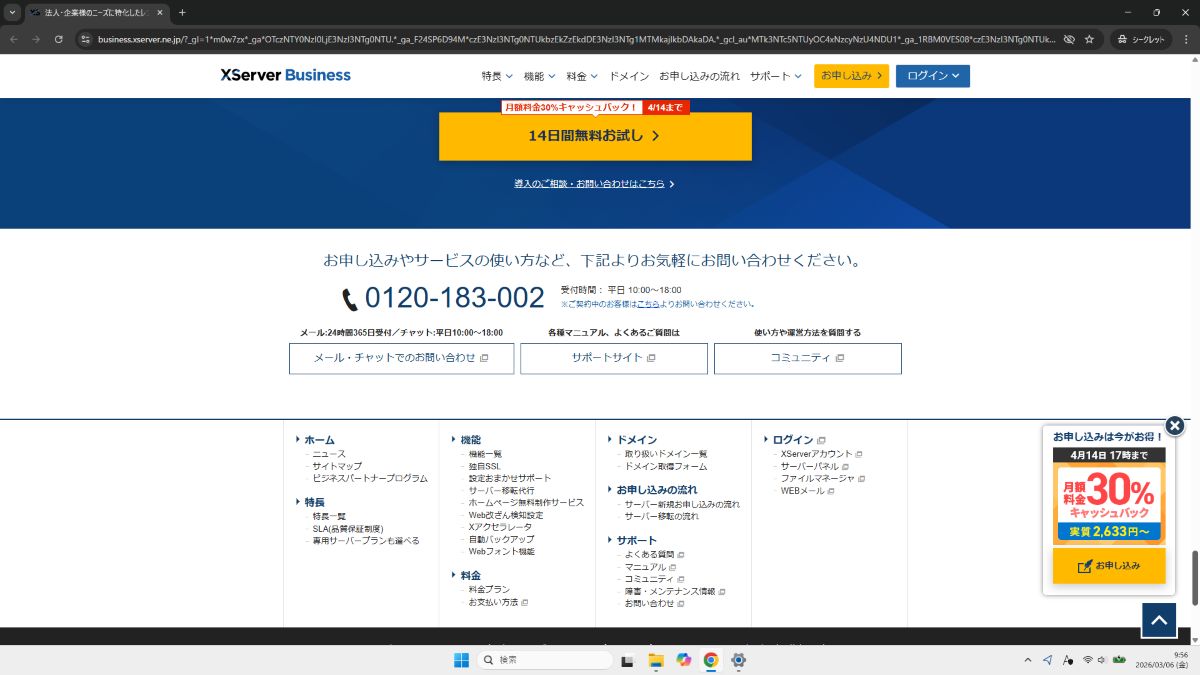Viewport: 1200px width, 675px height.
Task: Open File Explorer from the taskbar
Action: point(656,660)
